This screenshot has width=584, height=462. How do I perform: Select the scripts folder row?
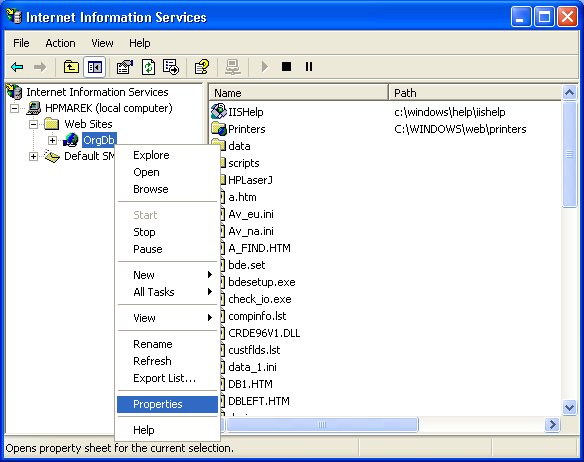[x=244, y=163]
